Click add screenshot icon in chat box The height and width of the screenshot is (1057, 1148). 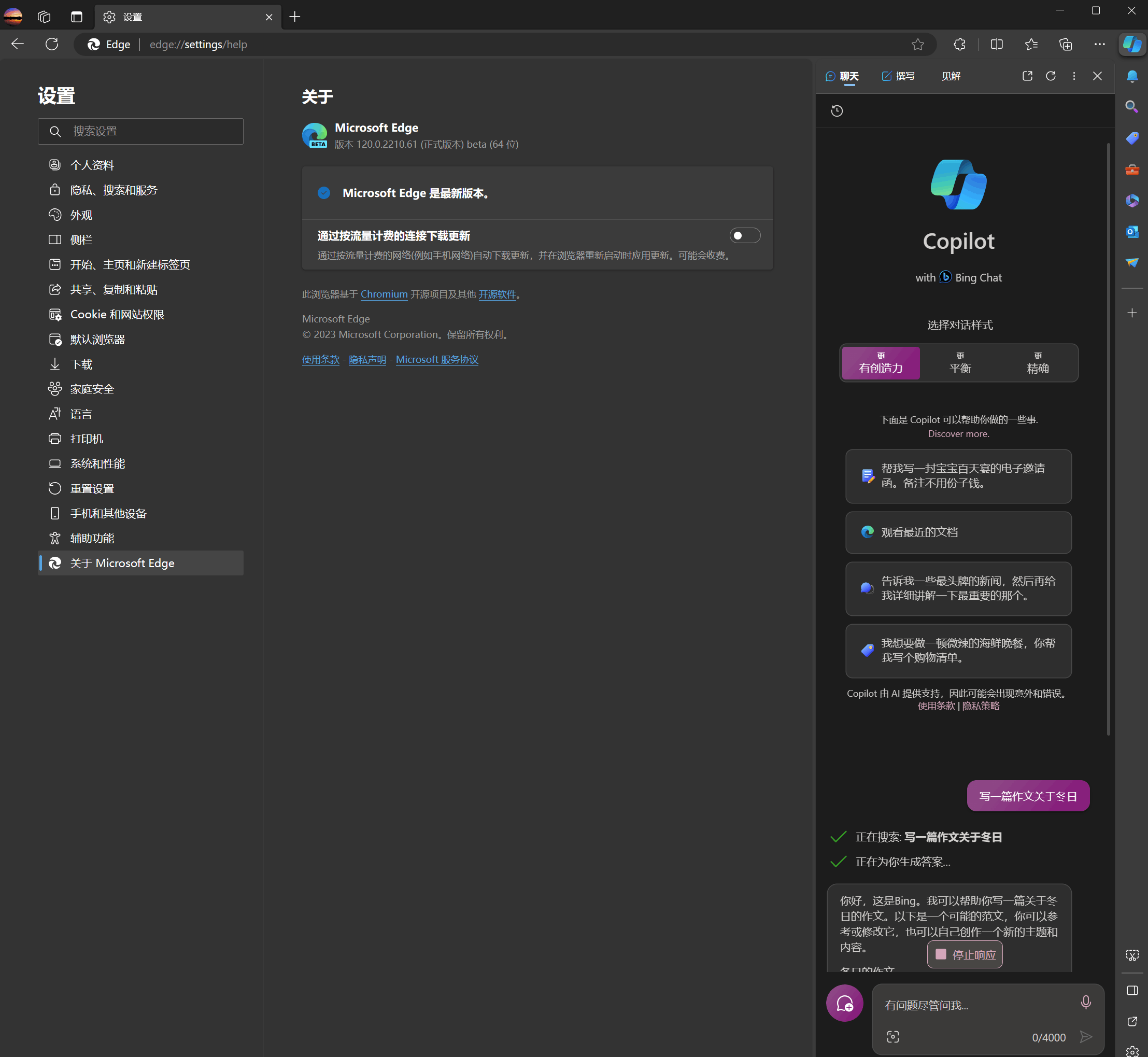pos(892,1036)
